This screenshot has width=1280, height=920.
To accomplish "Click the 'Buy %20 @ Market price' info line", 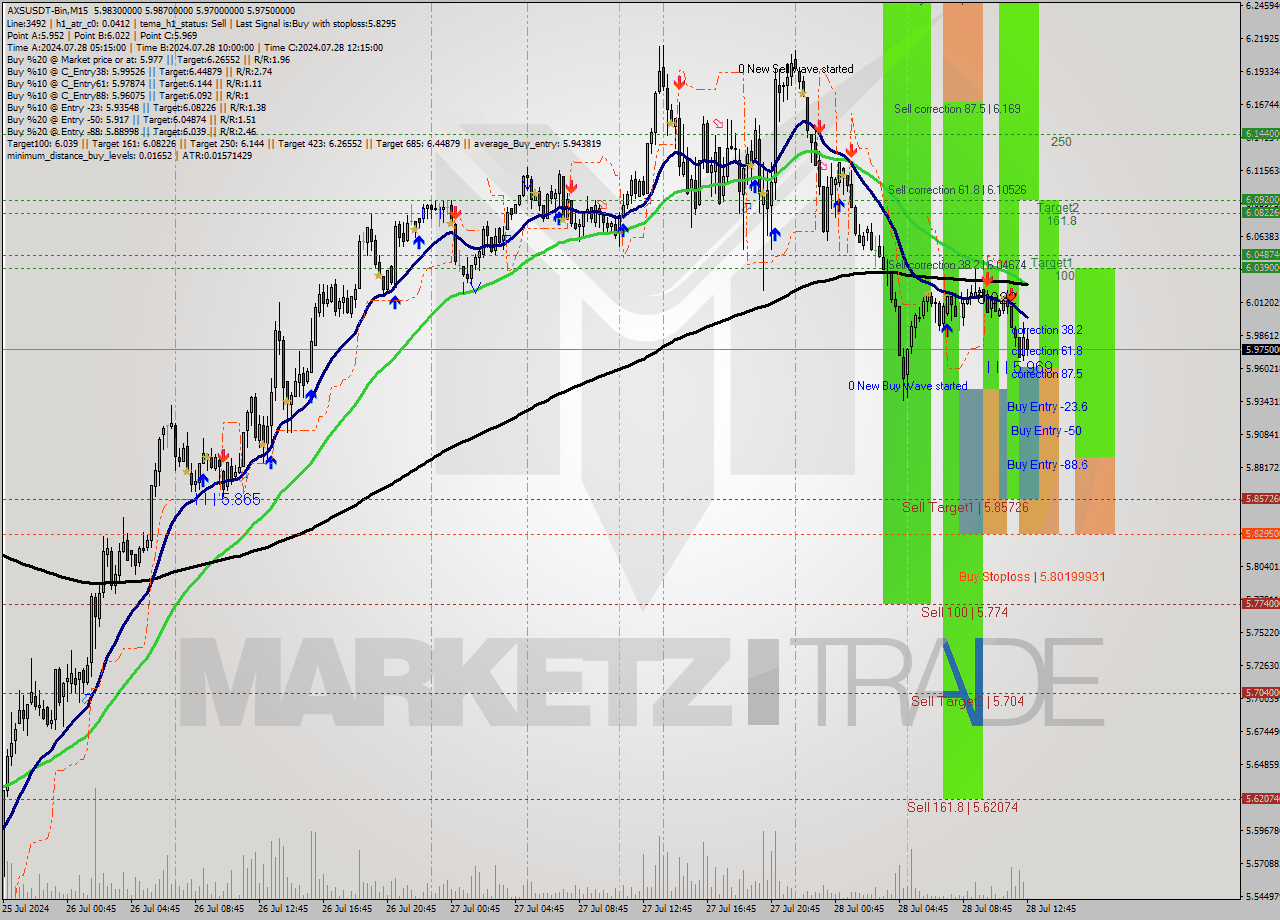I will [148, 59].
